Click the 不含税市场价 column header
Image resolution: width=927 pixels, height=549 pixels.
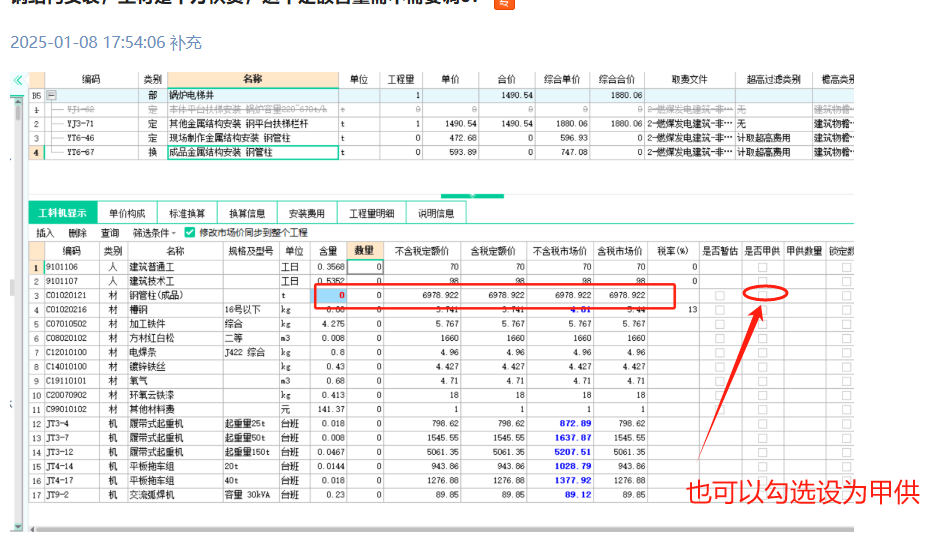tap(560, 251)
